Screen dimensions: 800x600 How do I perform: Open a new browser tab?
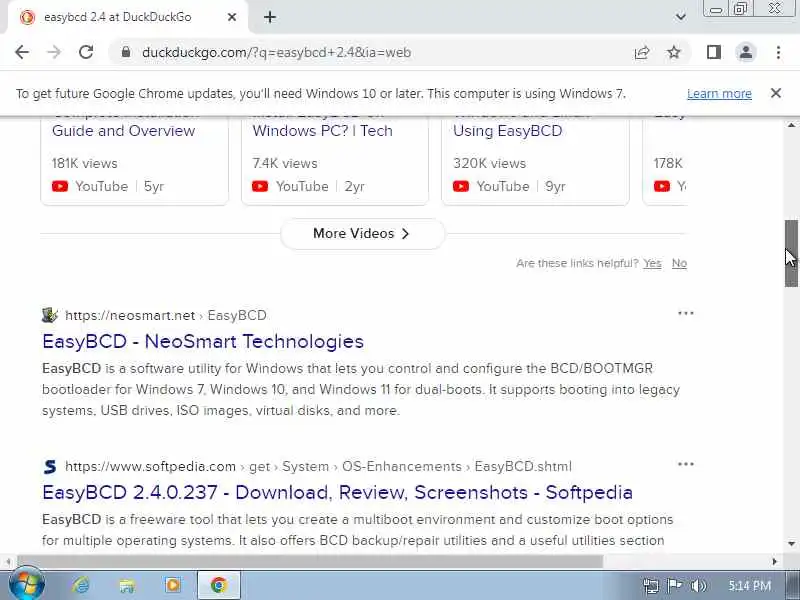tap(270, 17)
